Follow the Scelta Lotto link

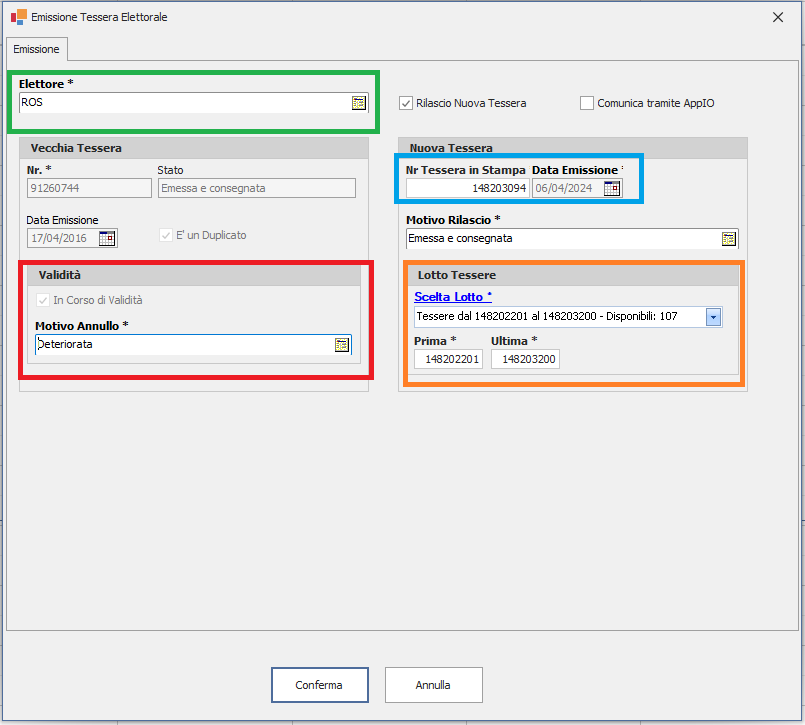[453, 297]
